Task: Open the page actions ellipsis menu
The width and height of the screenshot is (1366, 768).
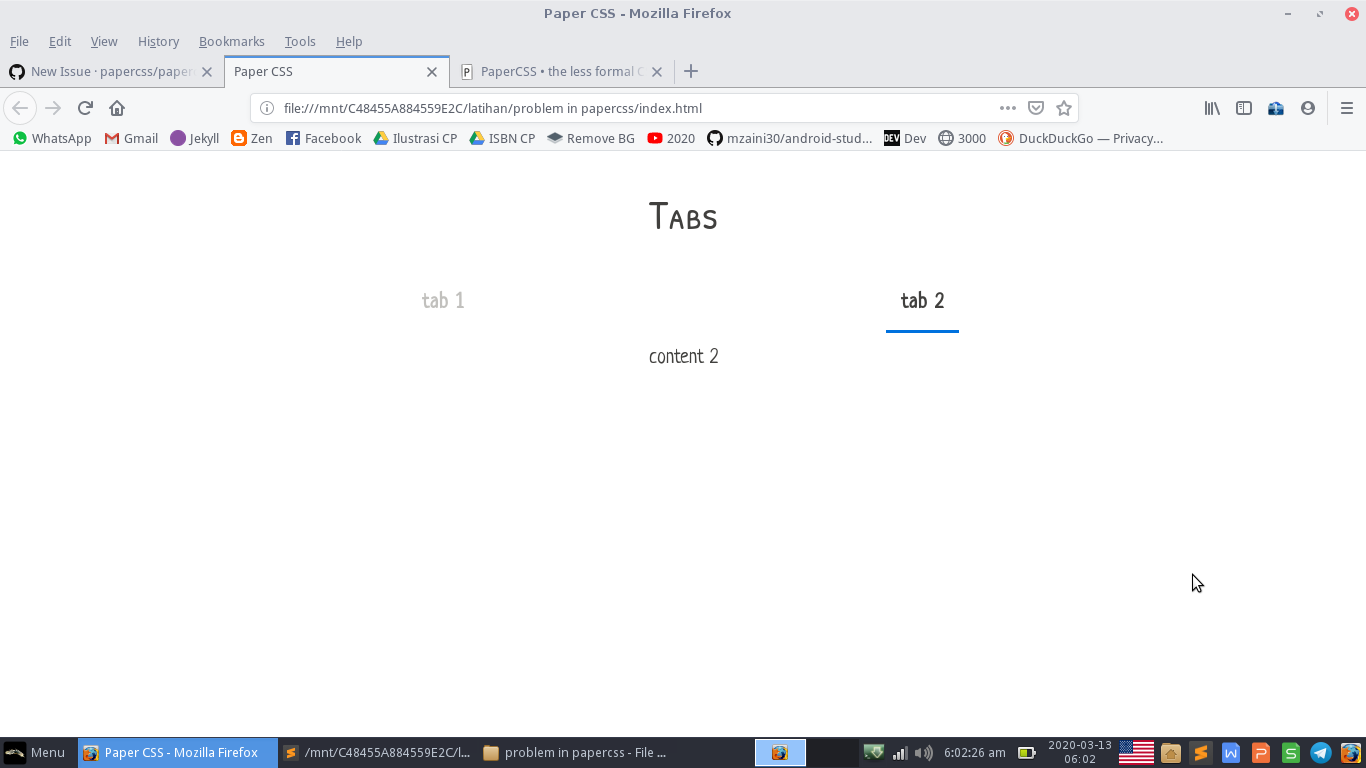Action: (x=1007, y=108)
